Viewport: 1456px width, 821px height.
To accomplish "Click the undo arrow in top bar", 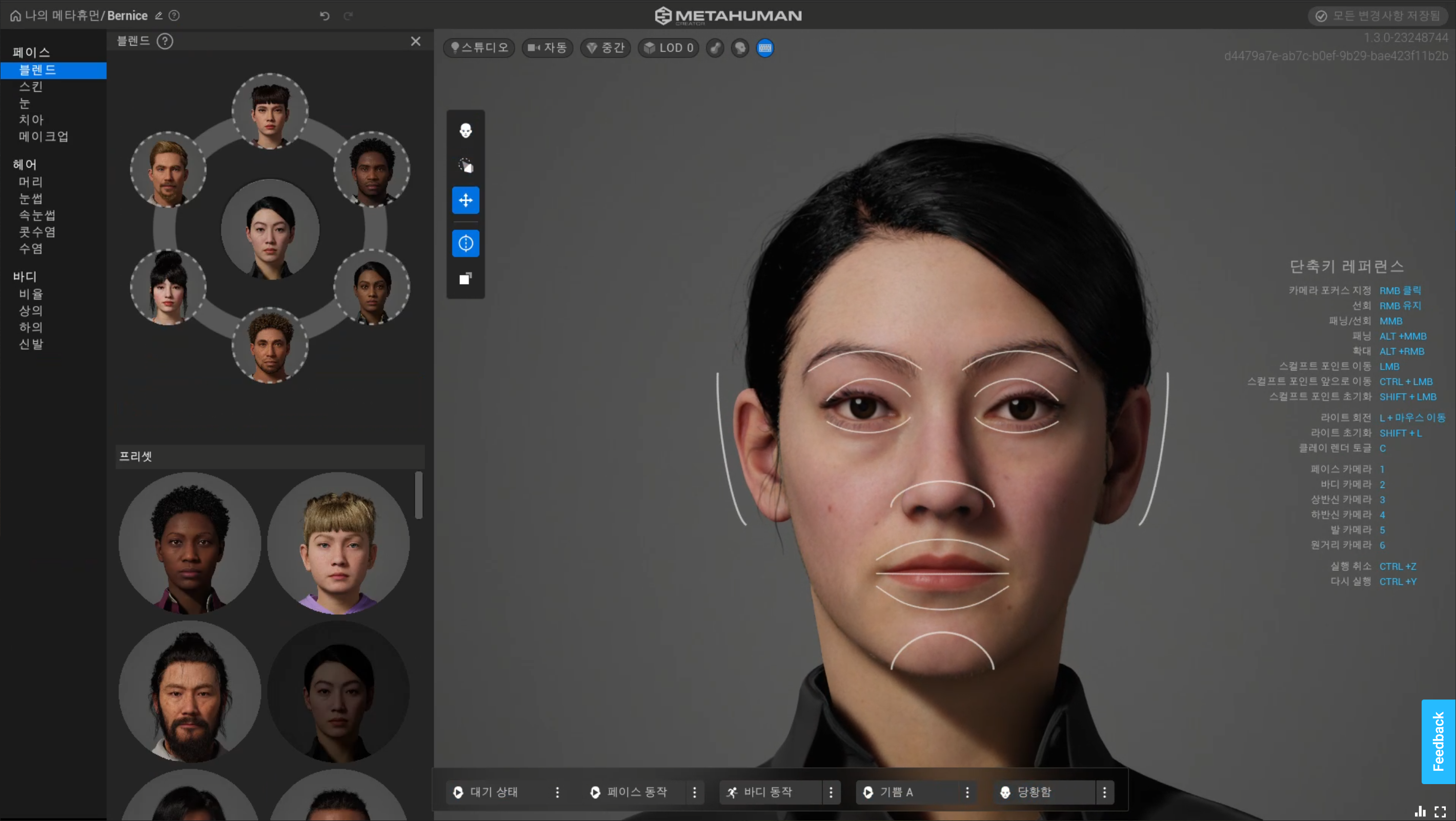I will pos(325,16).
